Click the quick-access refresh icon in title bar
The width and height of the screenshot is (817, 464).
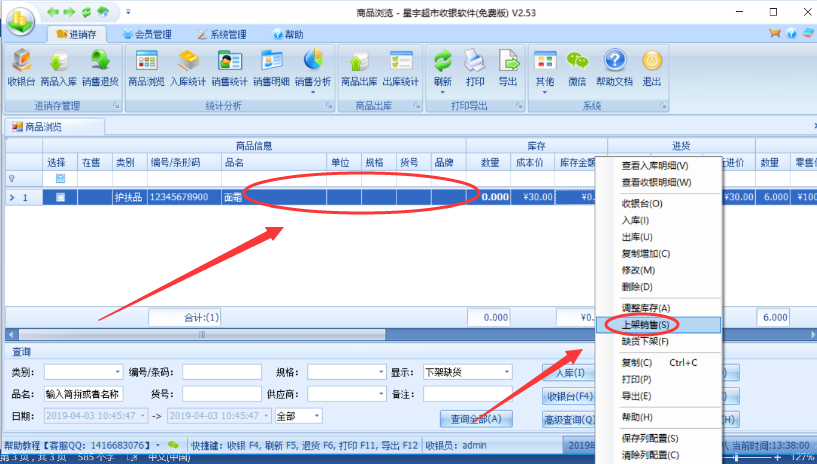point(86,11)
